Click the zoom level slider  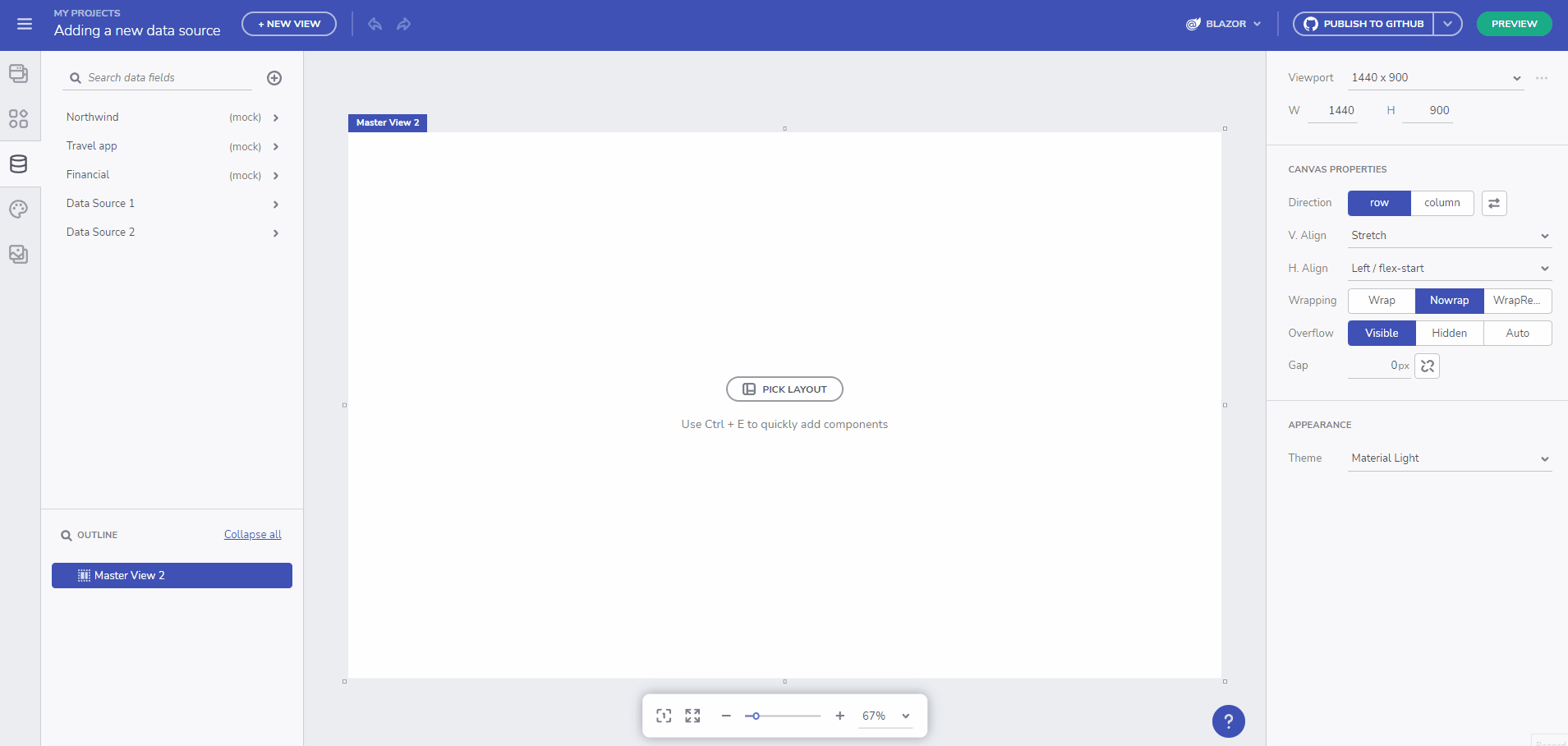click(782, 716)
